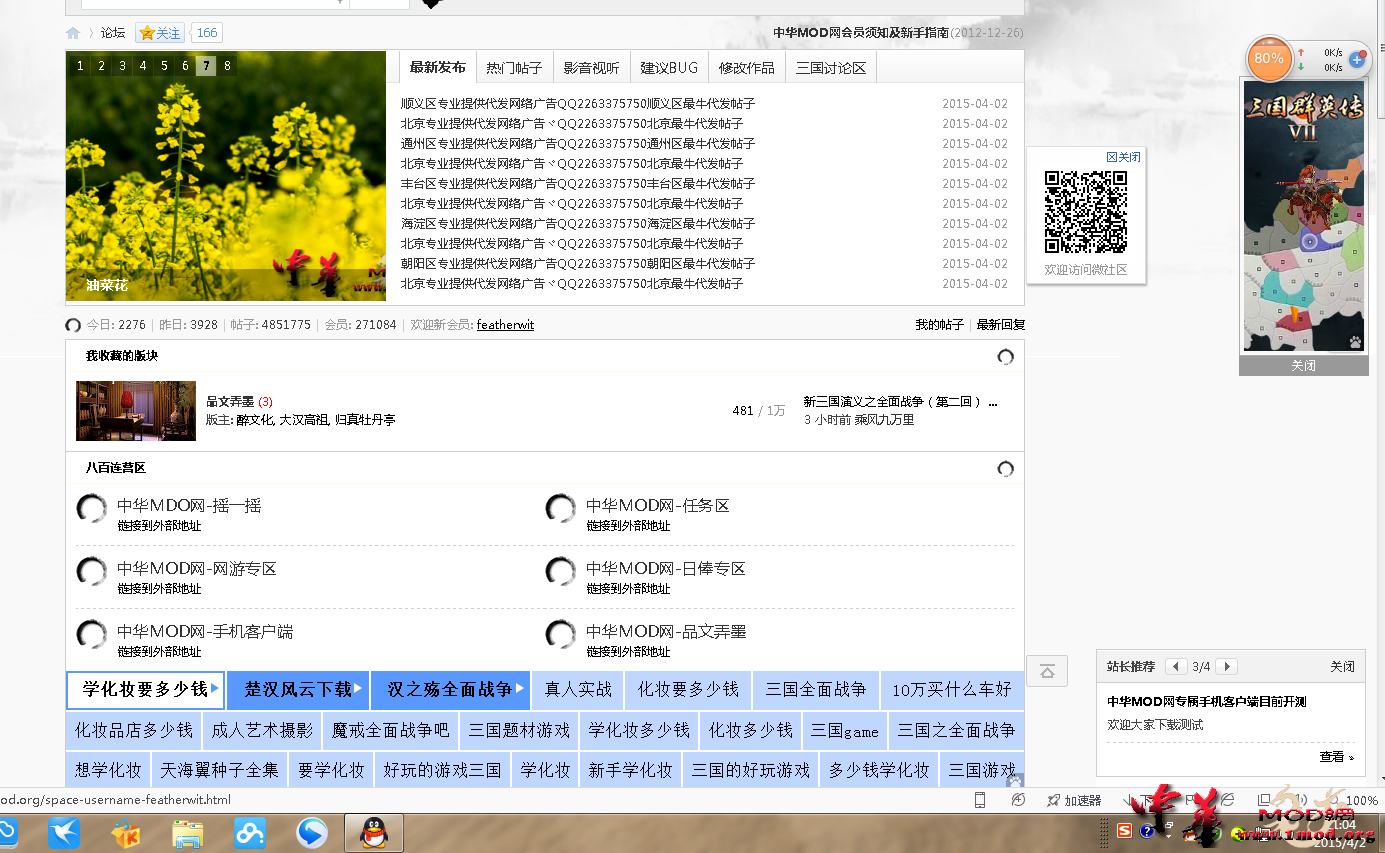Image resolution: width=1385 pixels, height=853 pixels.
Task: Click the Sogou input method tray icon
Action: [x=1124, y=831]
